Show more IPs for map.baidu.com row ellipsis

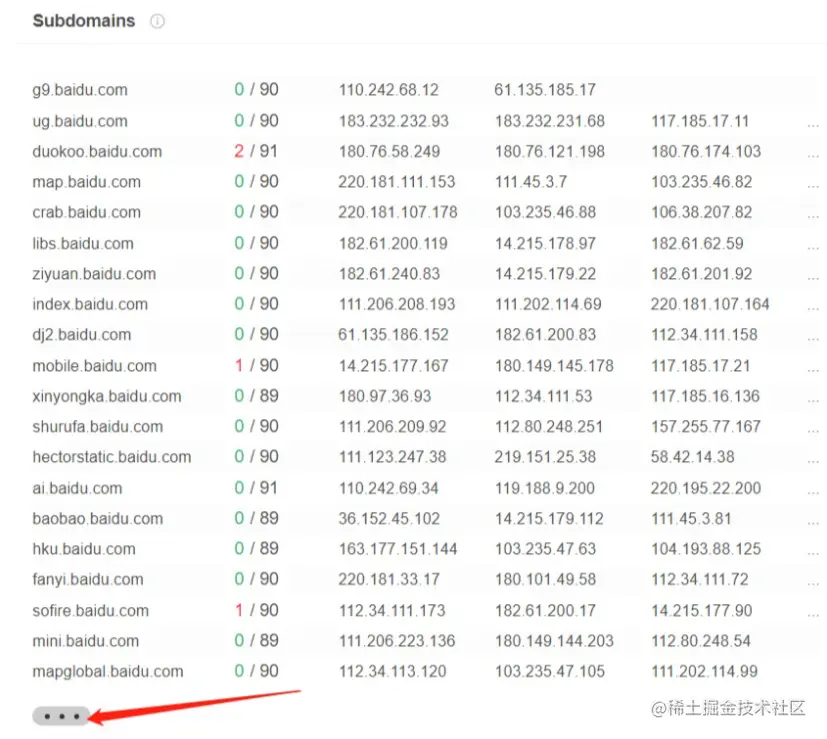813,187
